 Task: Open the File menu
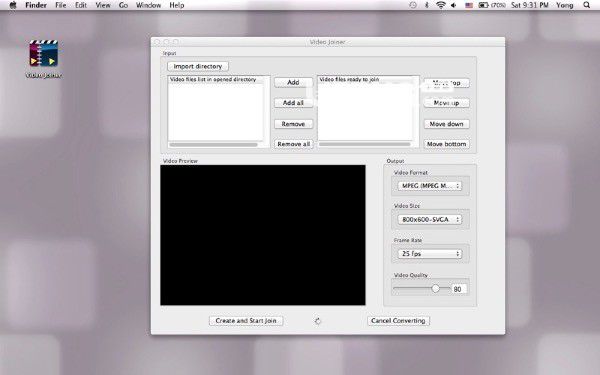click(60, 5)
